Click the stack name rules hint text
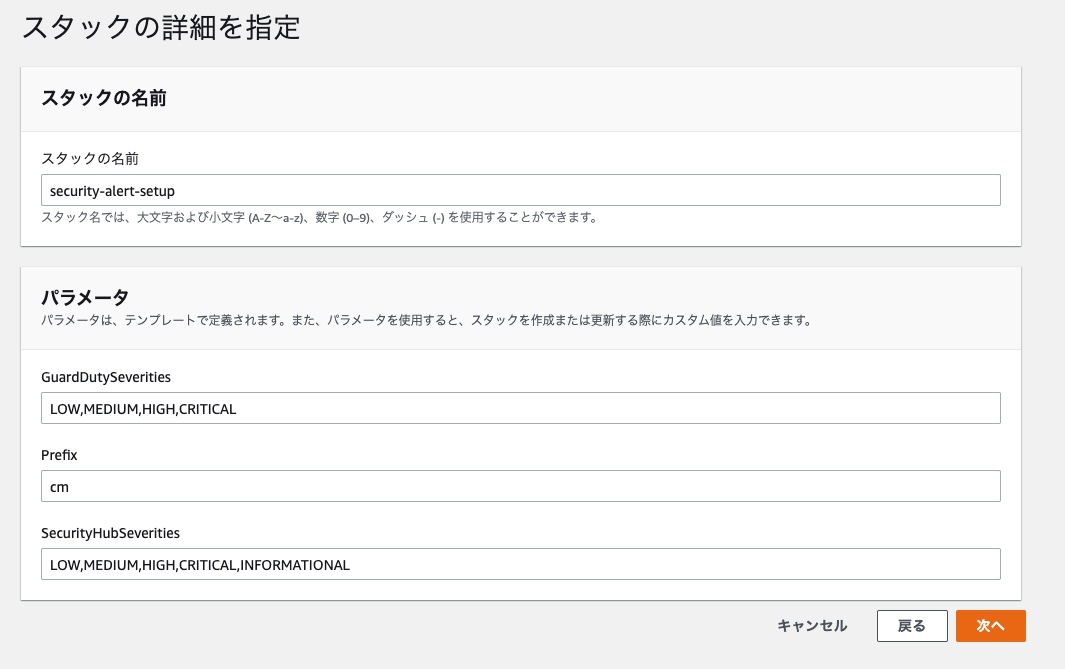The image size is (1065, 669). click(319, 217)
